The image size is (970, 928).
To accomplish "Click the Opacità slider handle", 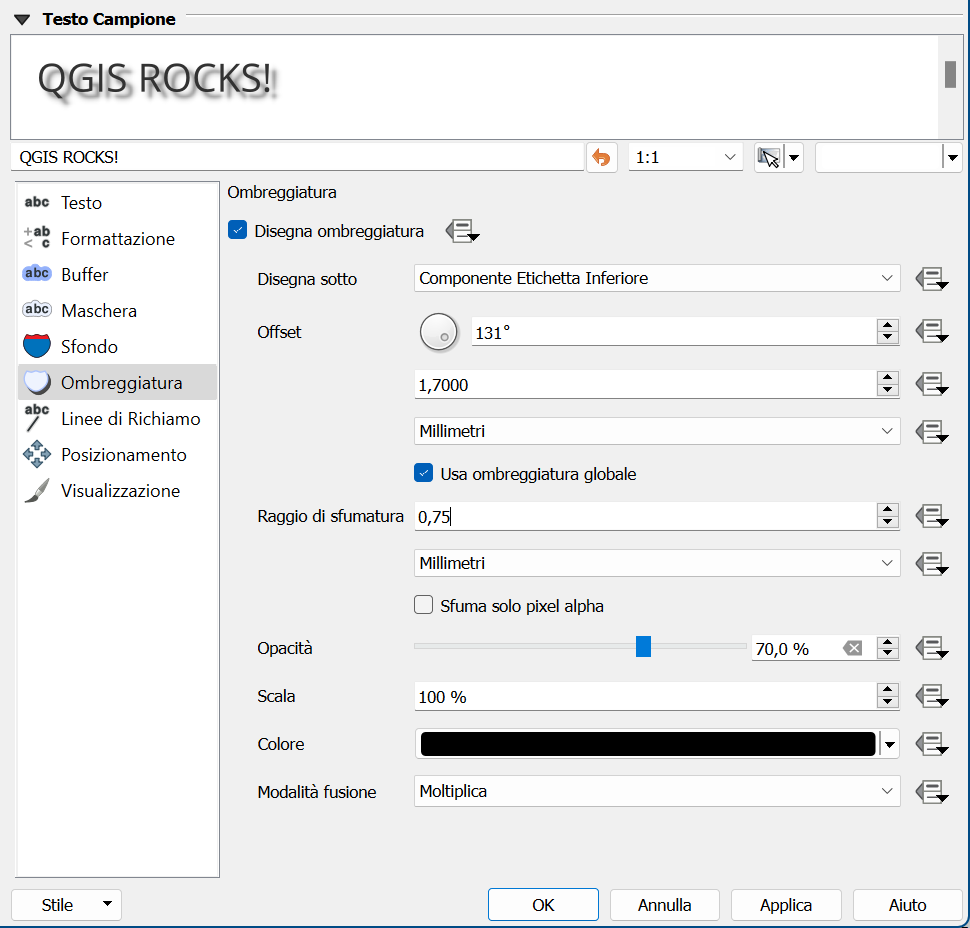I will point(643,646).
